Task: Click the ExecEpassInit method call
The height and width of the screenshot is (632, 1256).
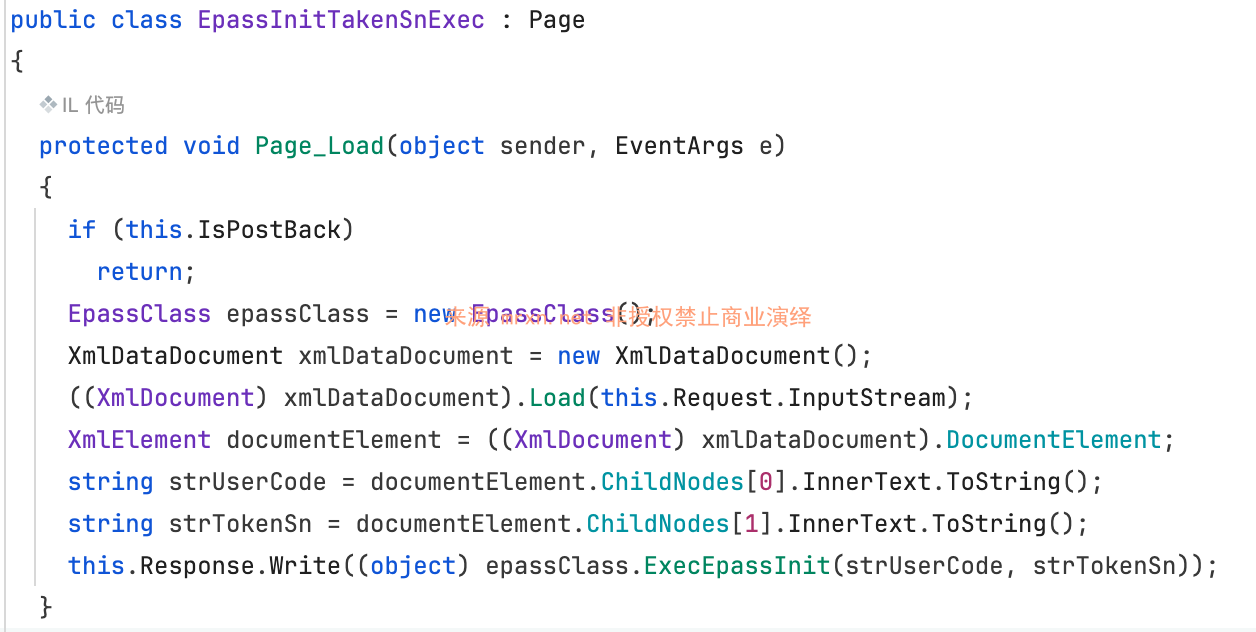Action: click(737, 566)
